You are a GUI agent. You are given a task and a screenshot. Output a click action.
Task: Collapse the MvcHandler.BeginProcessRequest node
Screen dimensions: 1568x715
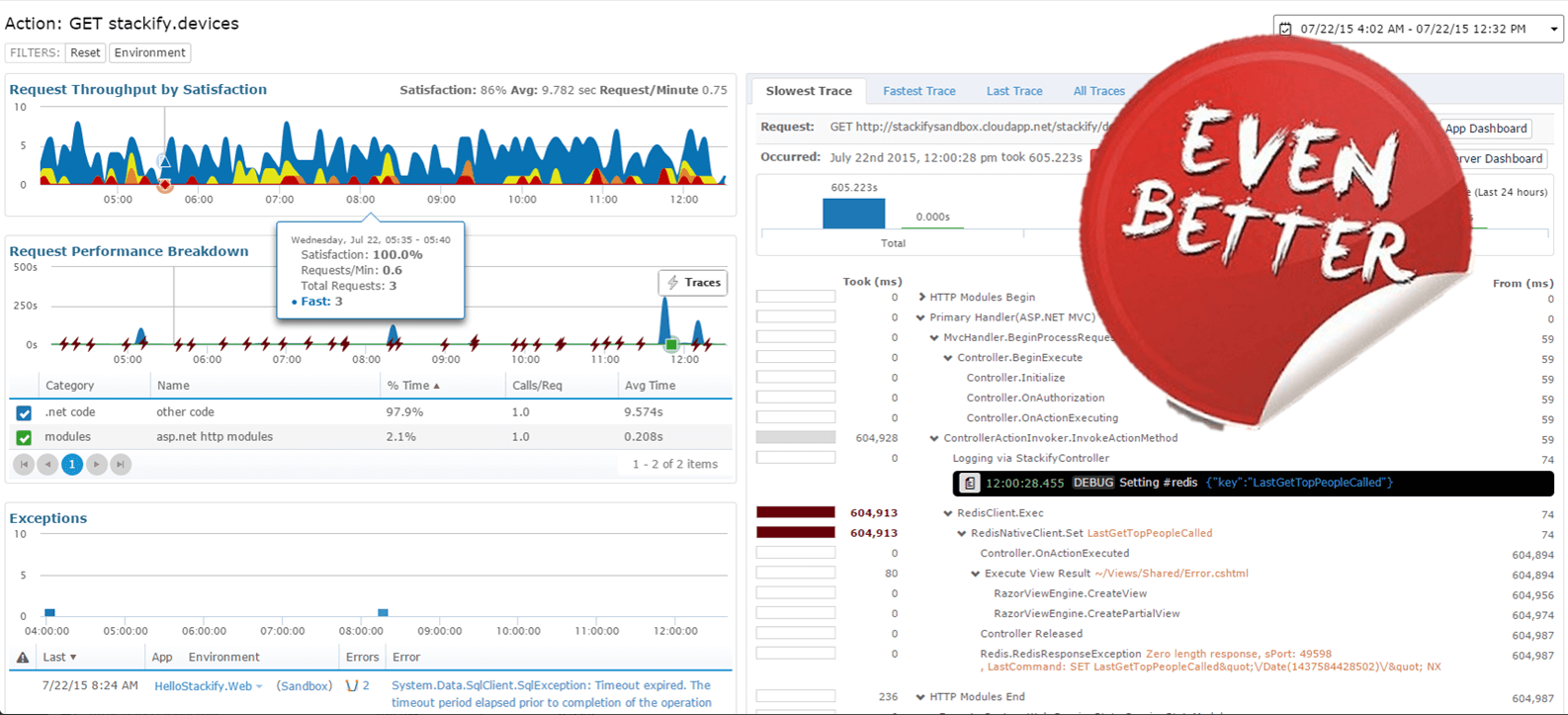tap(935, 338)
